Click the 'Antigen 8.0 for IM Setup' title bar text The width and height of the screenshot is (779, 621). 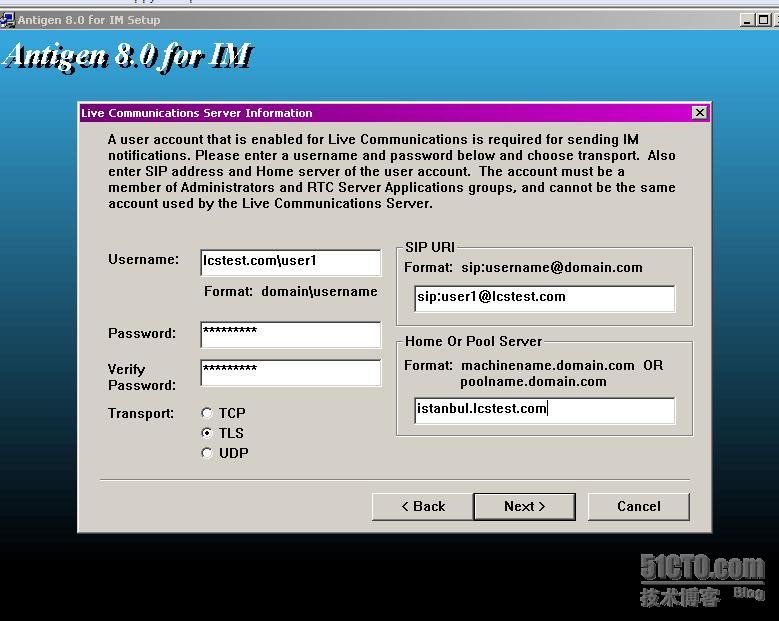point(89,20)
